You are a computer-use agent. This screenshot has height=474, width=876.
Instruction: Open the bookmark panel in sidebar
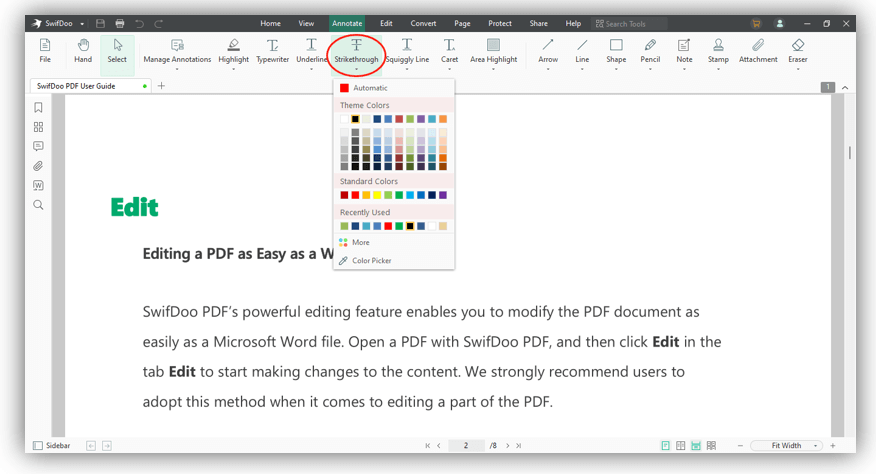click(38, 107)
